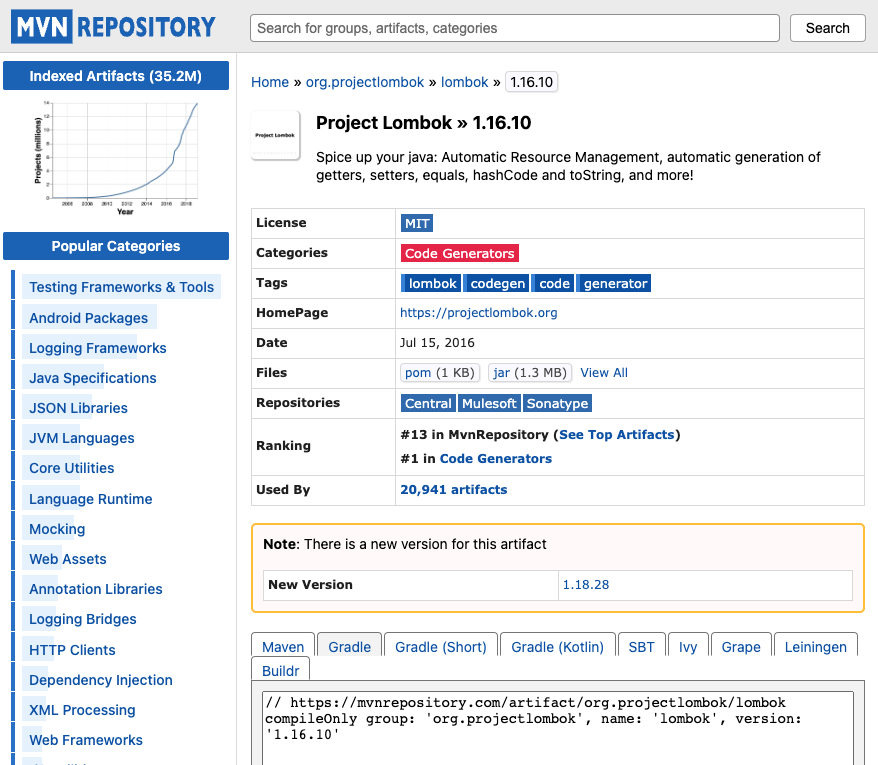Switch to the Leiningen tab
This screenshot has height=765, width=878.
(815, 646)
